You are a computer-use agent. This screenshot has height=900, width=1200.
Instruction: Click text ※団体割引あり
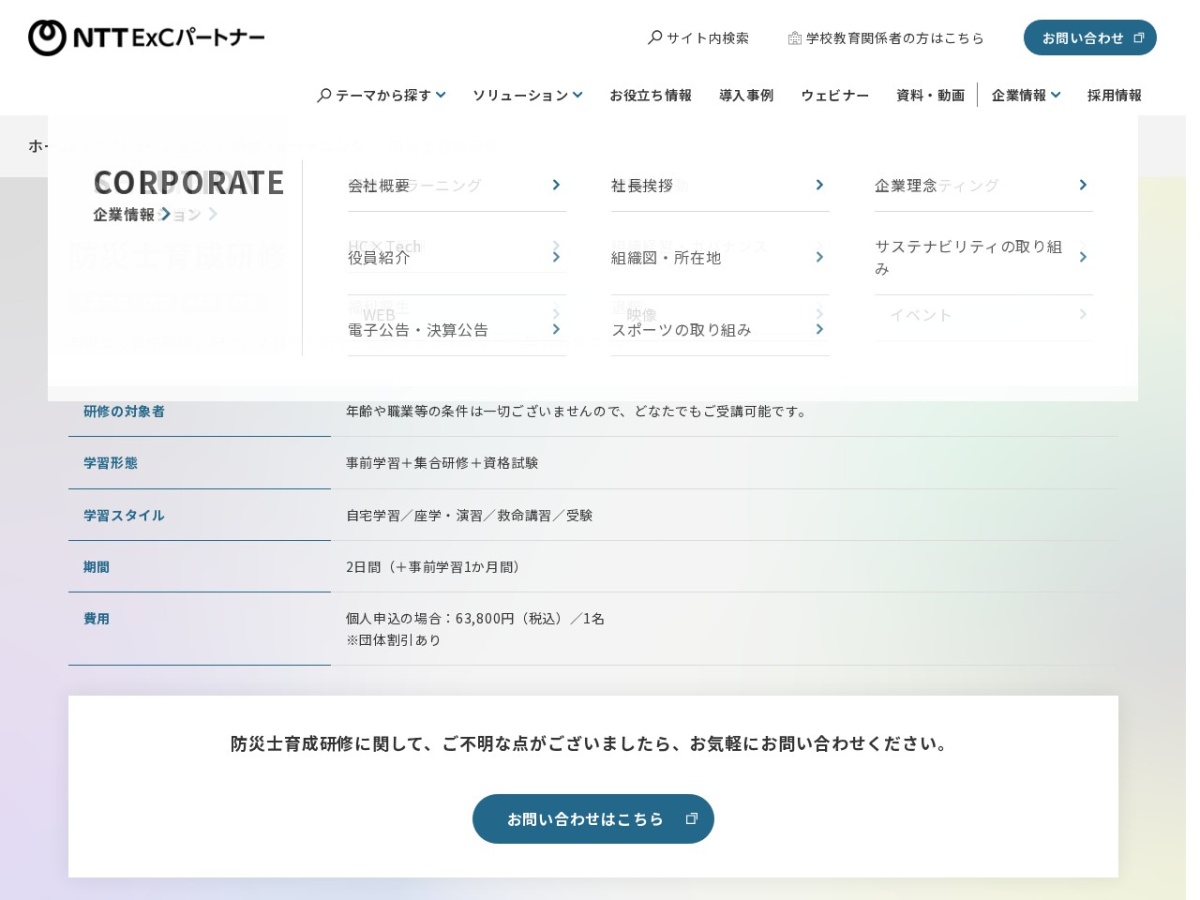[394, 640]
